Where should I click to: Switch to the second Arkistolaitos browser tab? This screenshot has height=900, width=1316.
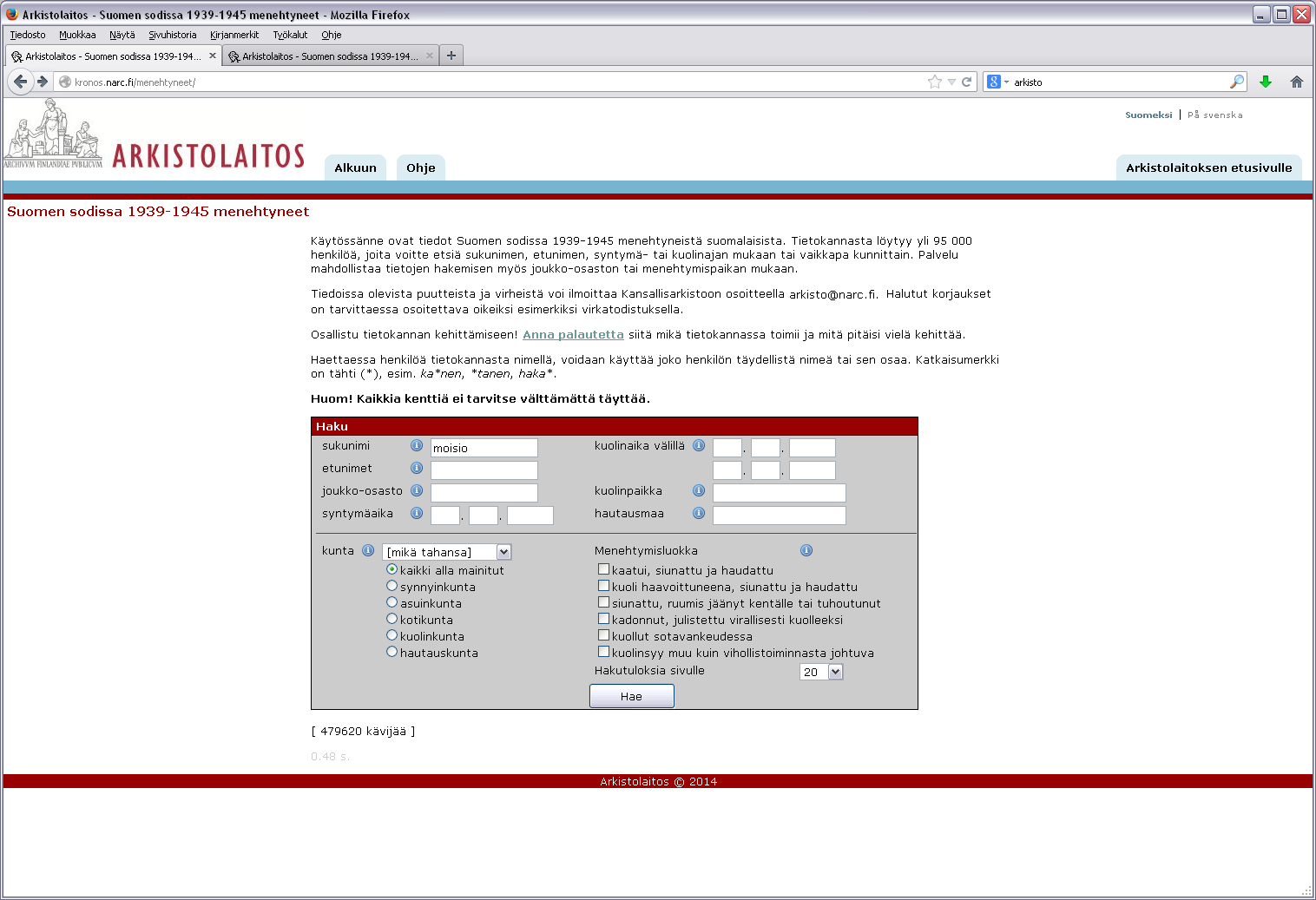click(330, 56)
